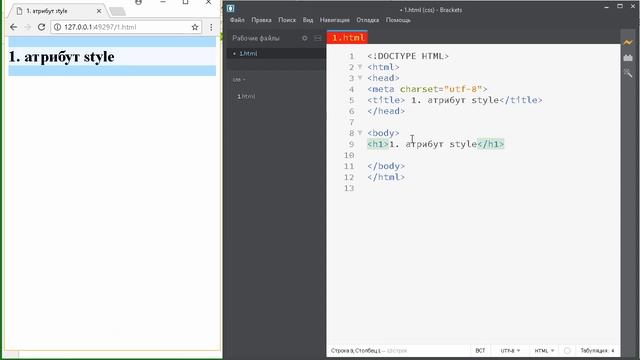
Task: Open working files gear settings icon
Action: [x=304, y=38]
